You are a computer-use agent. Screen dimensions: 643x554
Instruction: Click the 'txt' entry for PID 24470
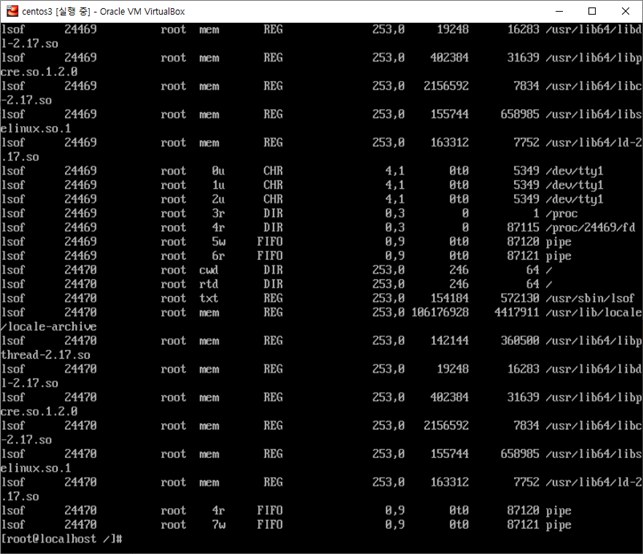(209, 298)
